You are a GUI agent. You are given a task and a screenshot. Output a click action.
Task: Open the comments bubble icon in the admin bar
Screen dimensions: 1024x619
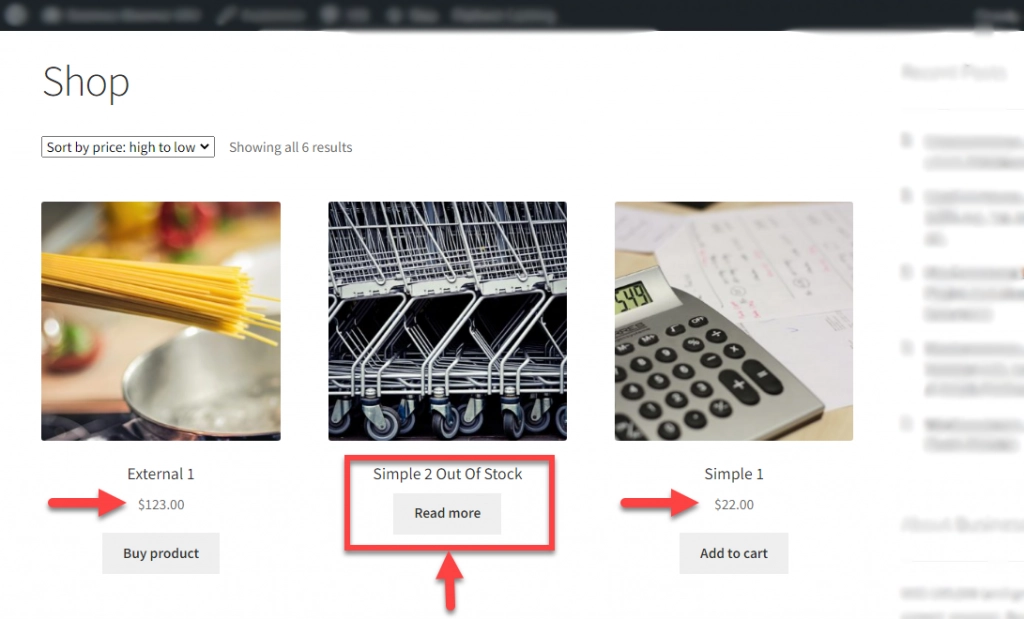330,15
